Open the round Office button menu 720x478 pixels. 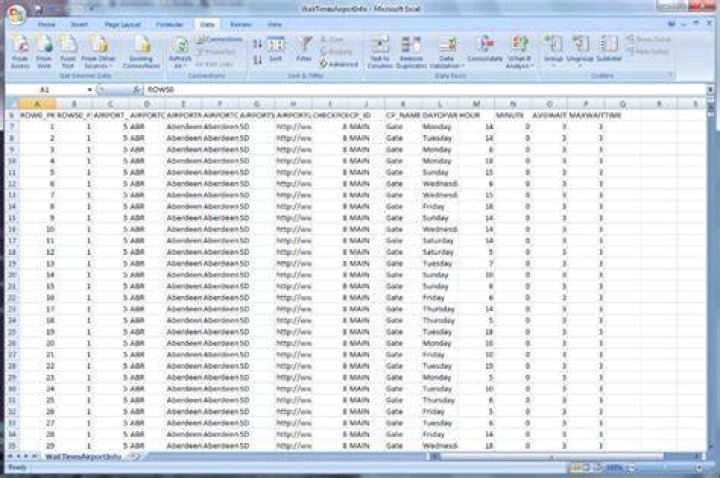coord(17,14)
